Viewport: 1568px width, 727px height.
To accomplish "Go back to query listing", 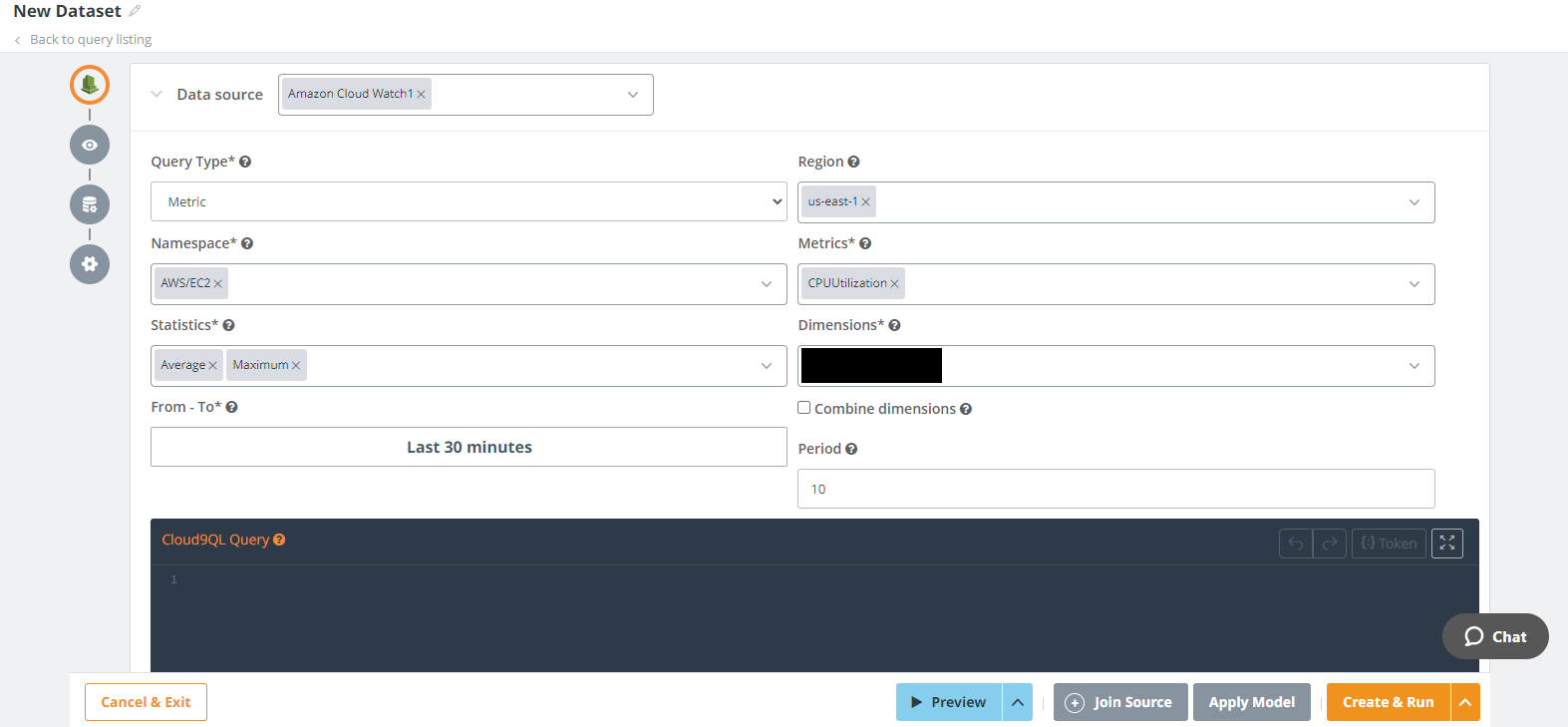I will 90,40.
